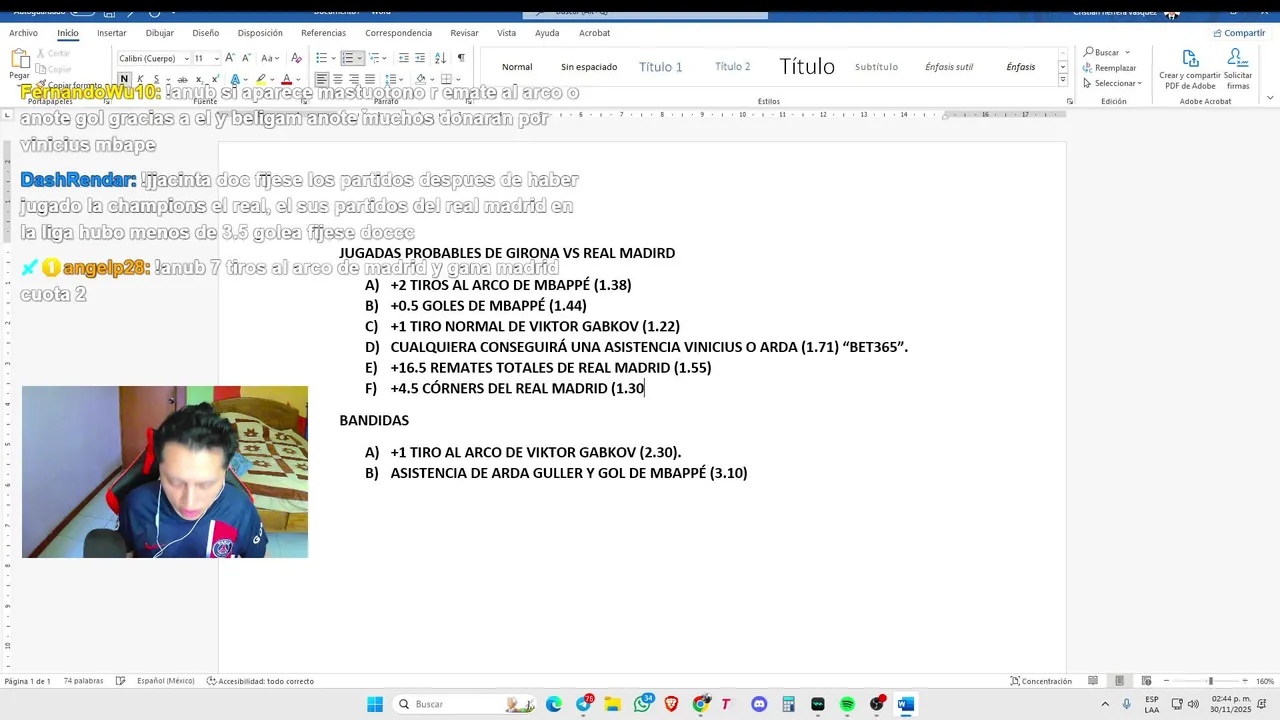1280x720 pixels.
Task: Open the font color dropdown arrow
Action: (x=298, y=79)
